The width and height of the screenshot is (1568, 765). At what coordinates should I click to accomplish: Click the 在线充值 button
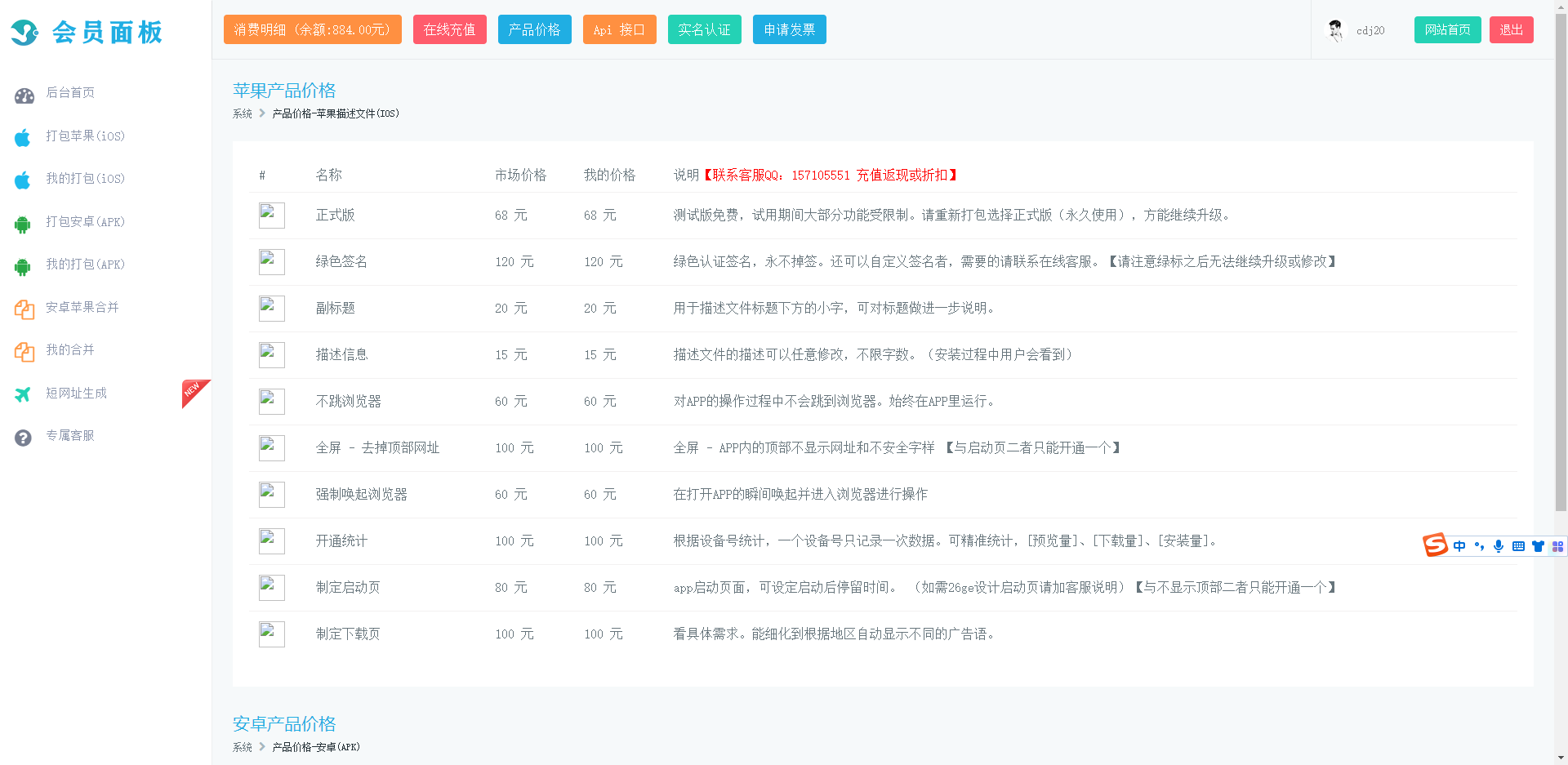pos(449,30)
